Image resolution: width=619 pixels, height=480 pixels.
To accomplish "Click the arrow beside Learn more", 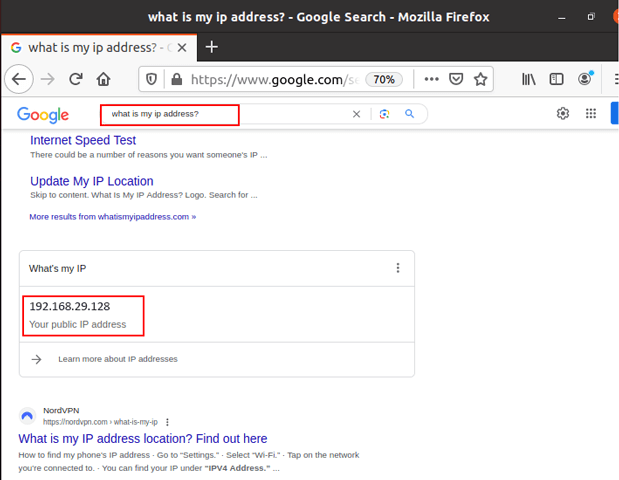I will click(x=36, y=359).
